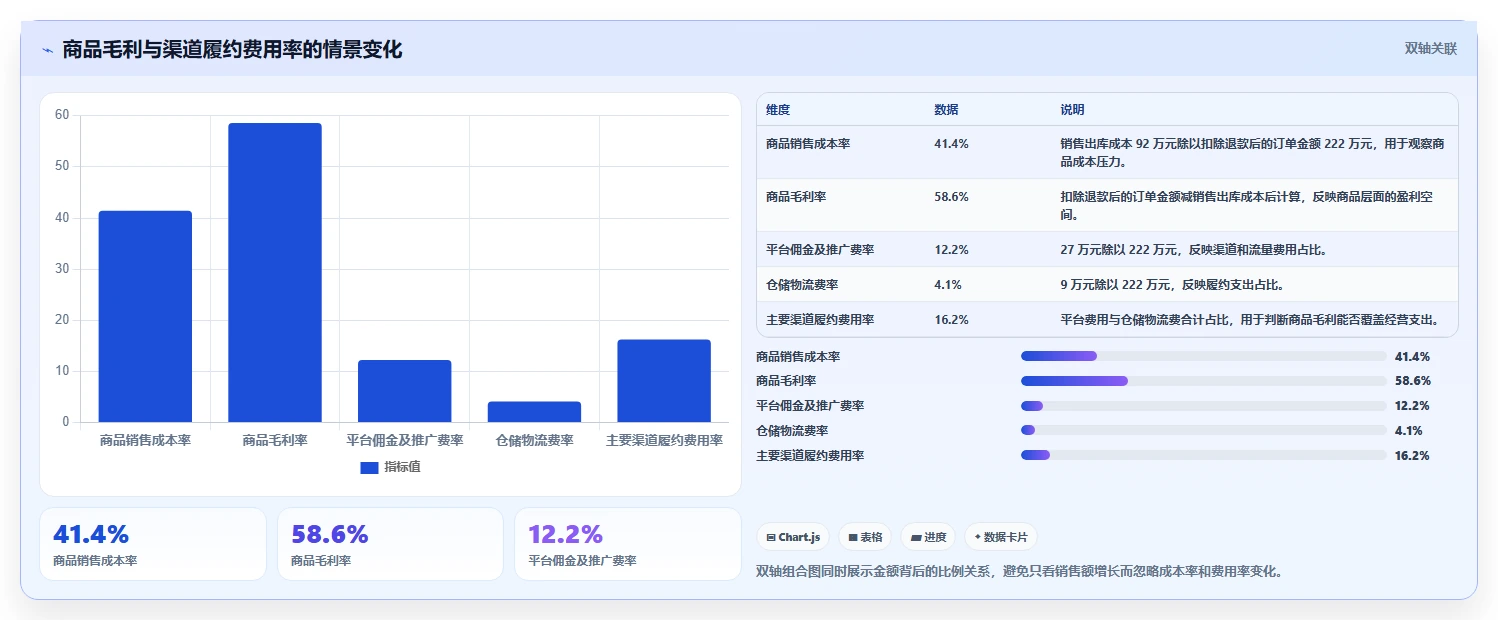The image size is (1498, 620).
Task: Click the 表格 tag chip
Action: (865, 537)
